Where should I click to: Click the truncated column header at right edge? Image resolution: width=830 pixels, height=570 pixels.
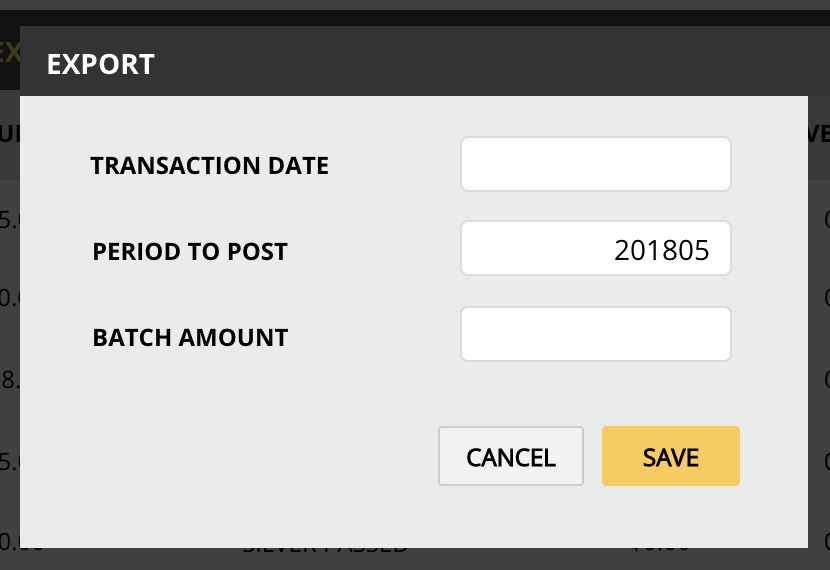819,135
